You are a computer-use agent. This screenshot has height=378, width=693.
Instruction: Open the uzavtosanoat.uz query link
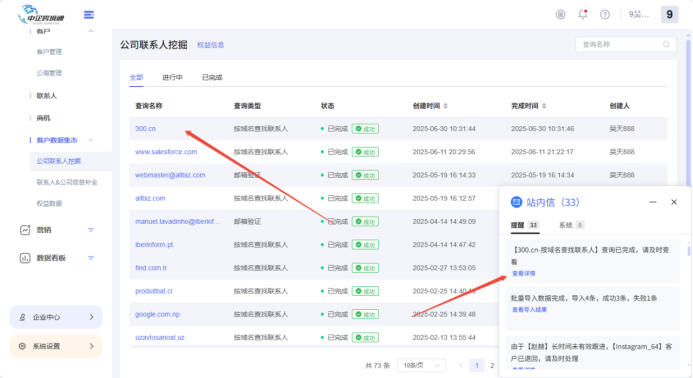coord(160,337)
